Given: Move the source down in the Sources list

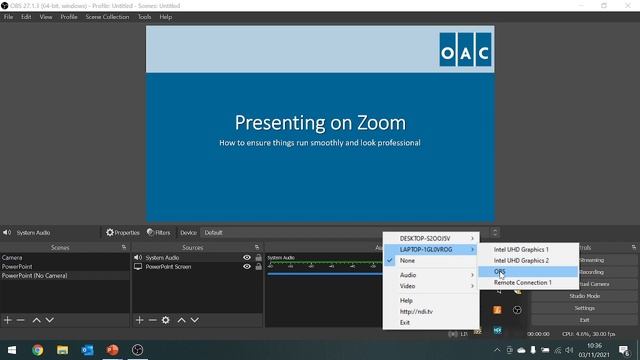Looking at the screenshot, I should point(195,320).
